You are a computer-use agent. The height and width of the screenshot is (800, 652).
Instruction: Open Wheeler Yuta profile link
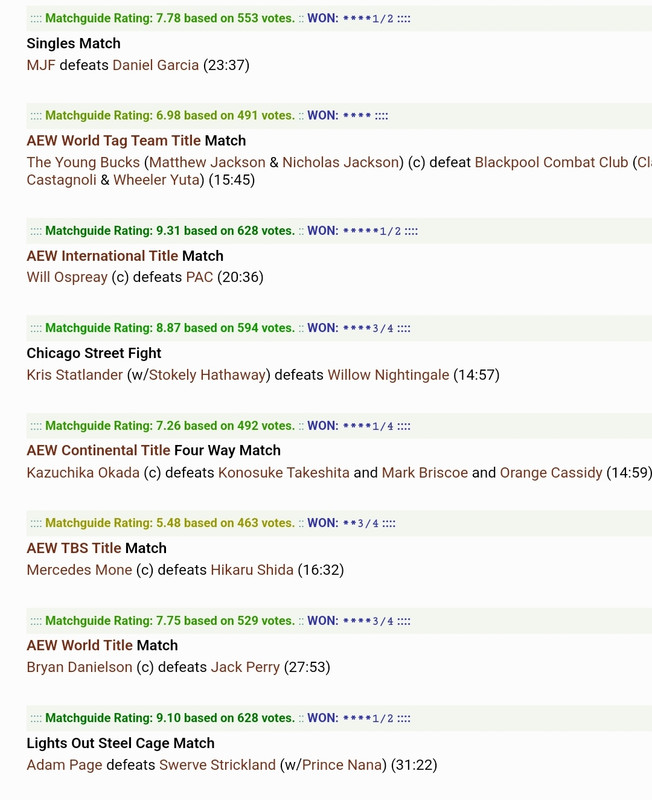[156, 180]
